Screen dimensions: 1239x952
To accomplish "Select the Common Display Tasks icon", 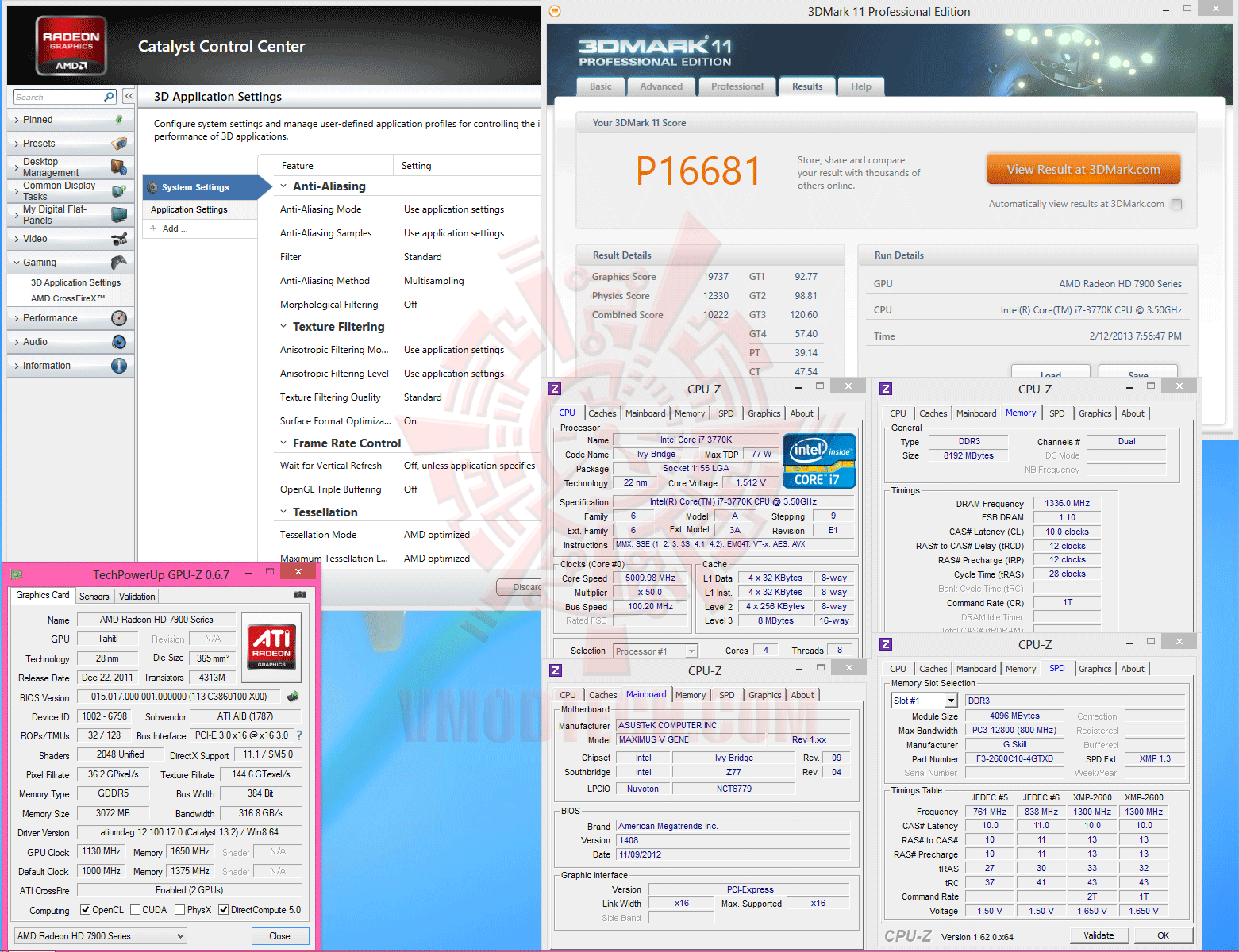I will pos(119,191).
